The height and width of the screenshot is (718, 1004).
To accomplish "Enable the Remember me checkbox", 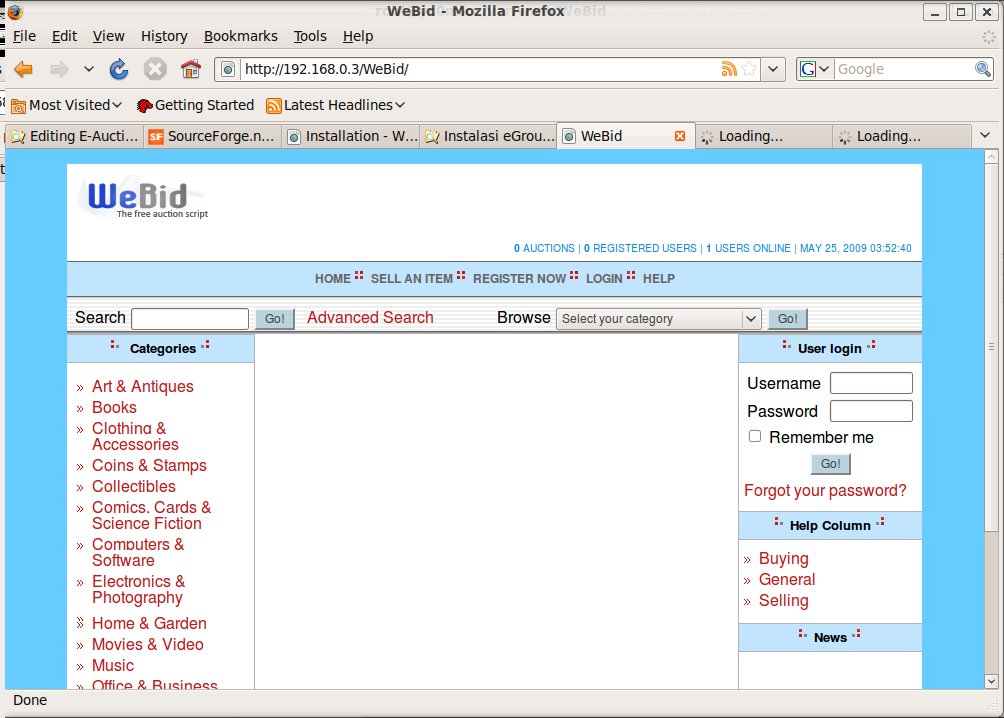I will pyautogui.click(x=755, y=436).
